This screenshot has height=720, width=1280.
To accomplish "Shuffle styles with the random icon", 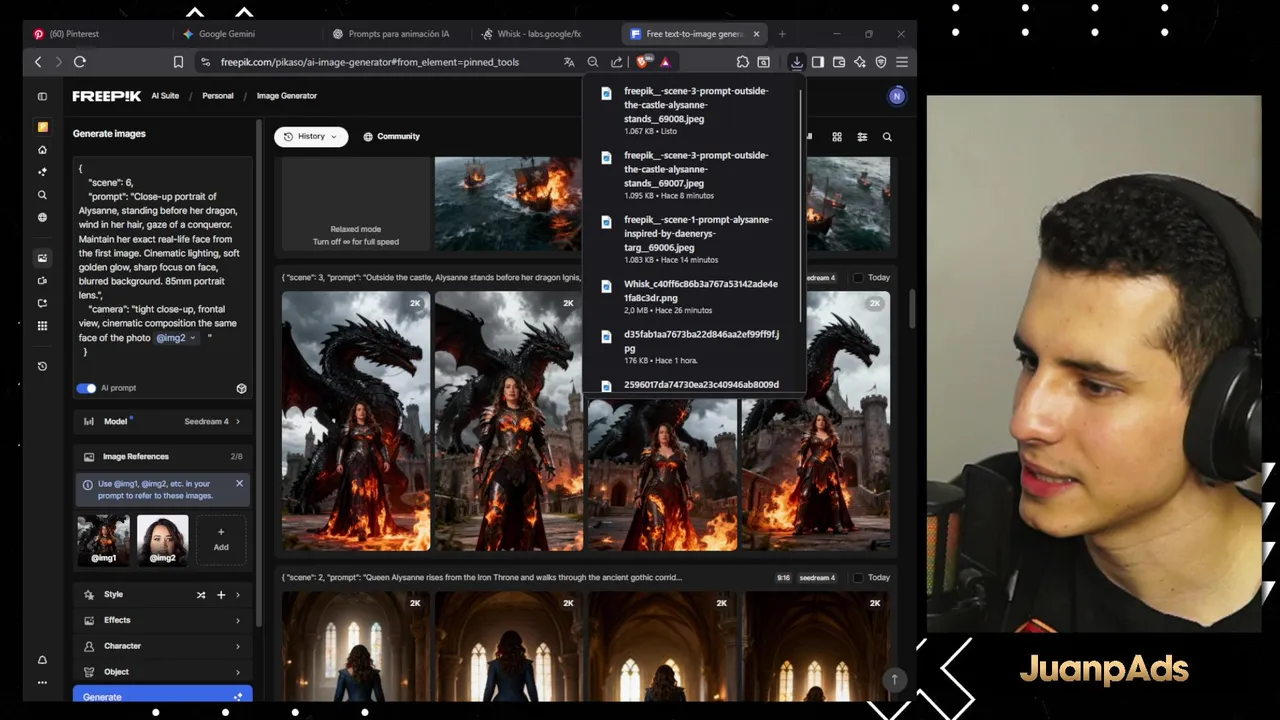I will pyautogui.click(x=201, y=594).
